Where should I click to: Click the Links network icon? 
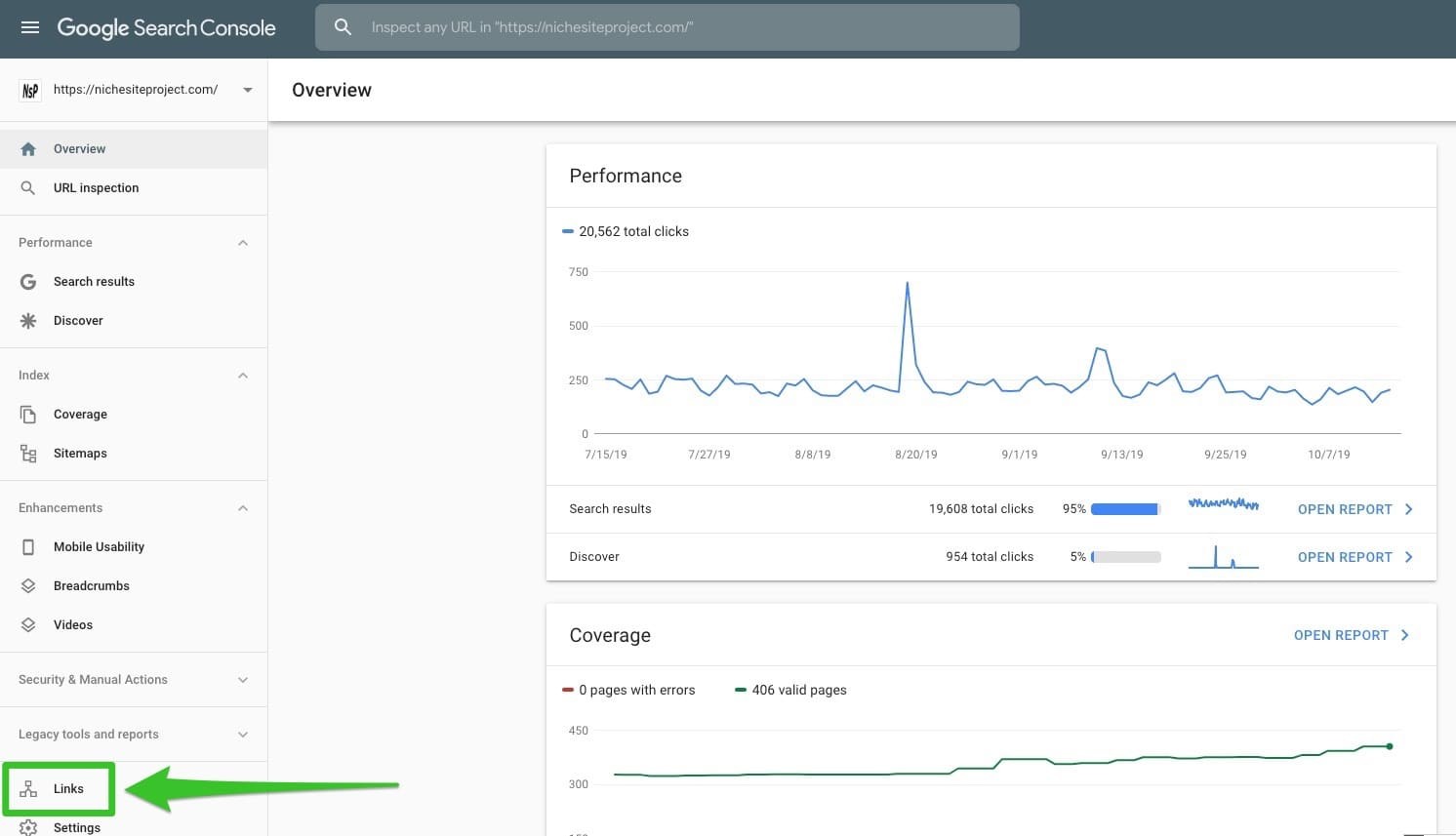pos(28,789)
